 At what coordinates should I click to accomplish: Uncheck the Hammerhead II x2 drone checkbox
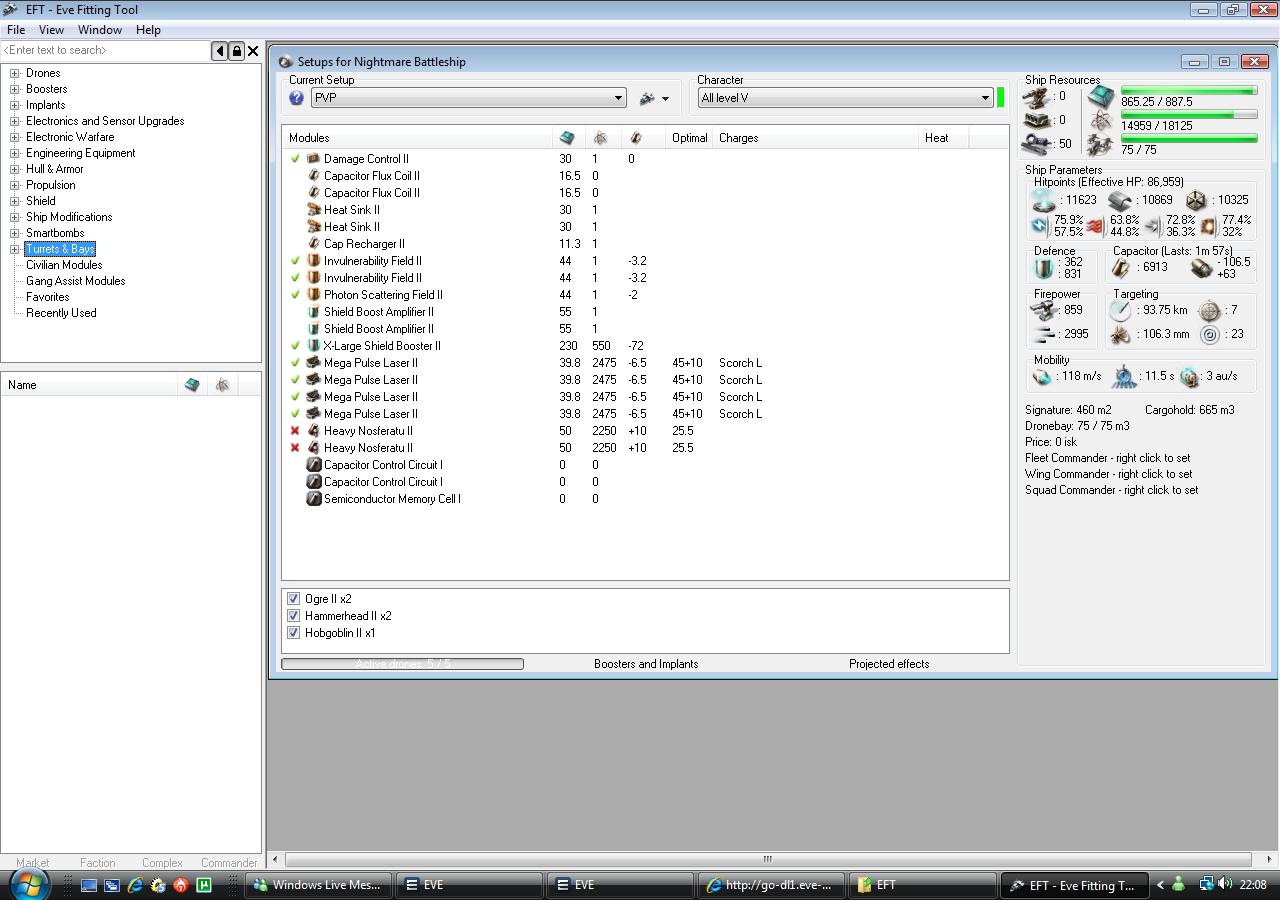tap(294, 616)
